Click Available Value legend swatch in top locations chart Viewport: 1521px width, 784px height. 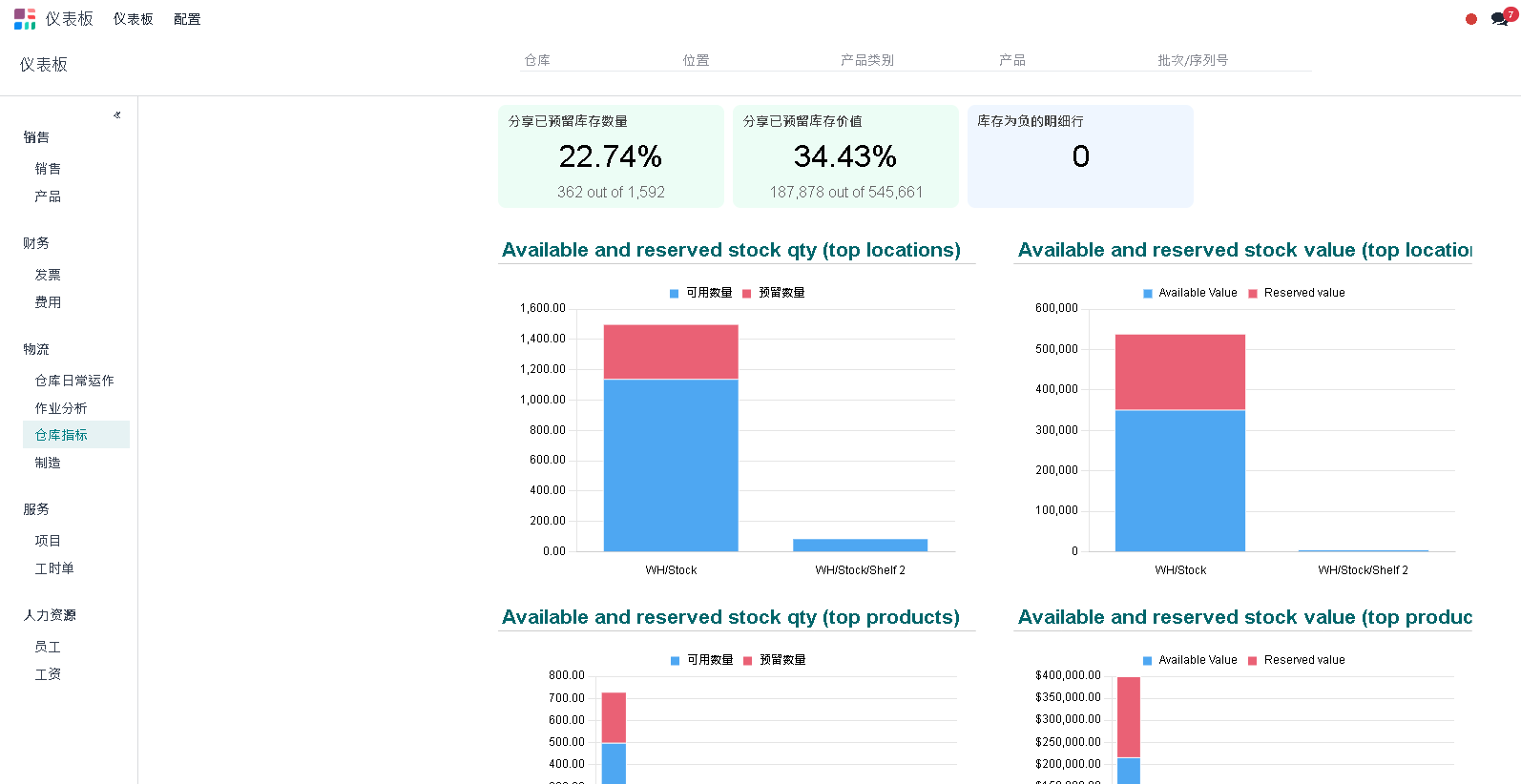[1148, 294]
